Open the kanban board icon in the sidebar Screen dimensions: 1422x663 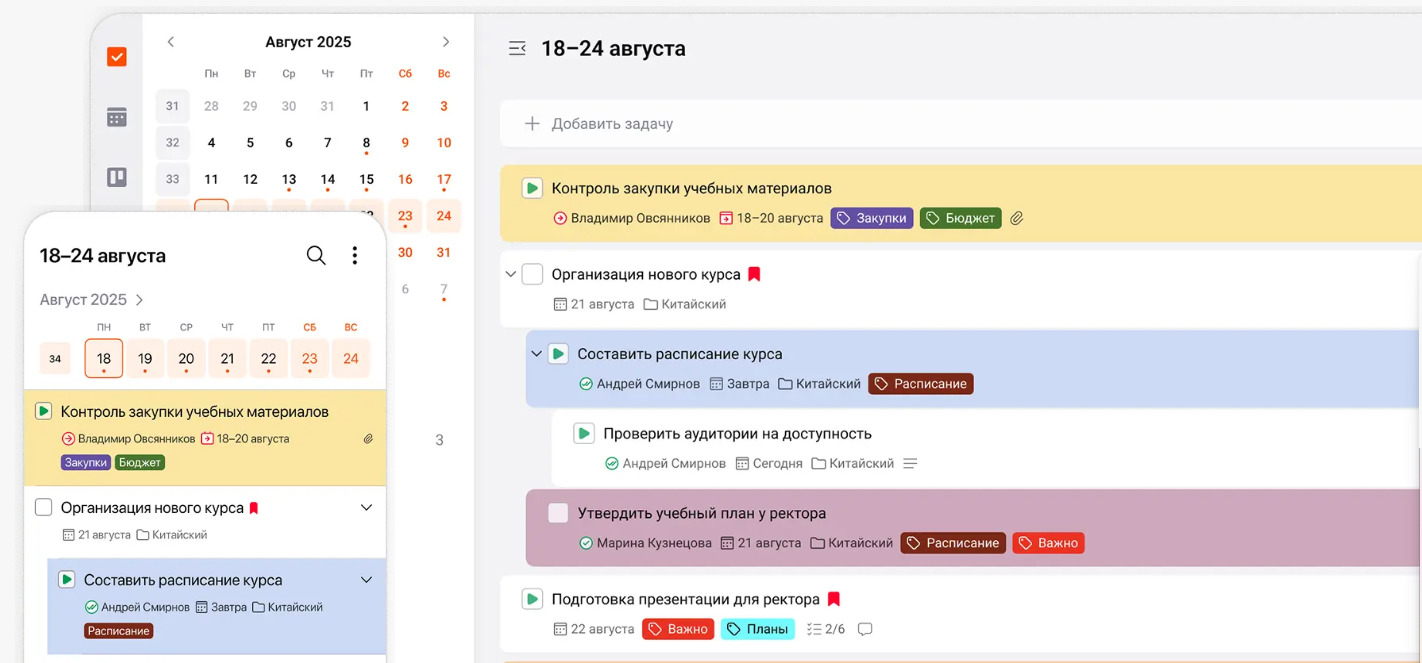(x=116, y=176)
